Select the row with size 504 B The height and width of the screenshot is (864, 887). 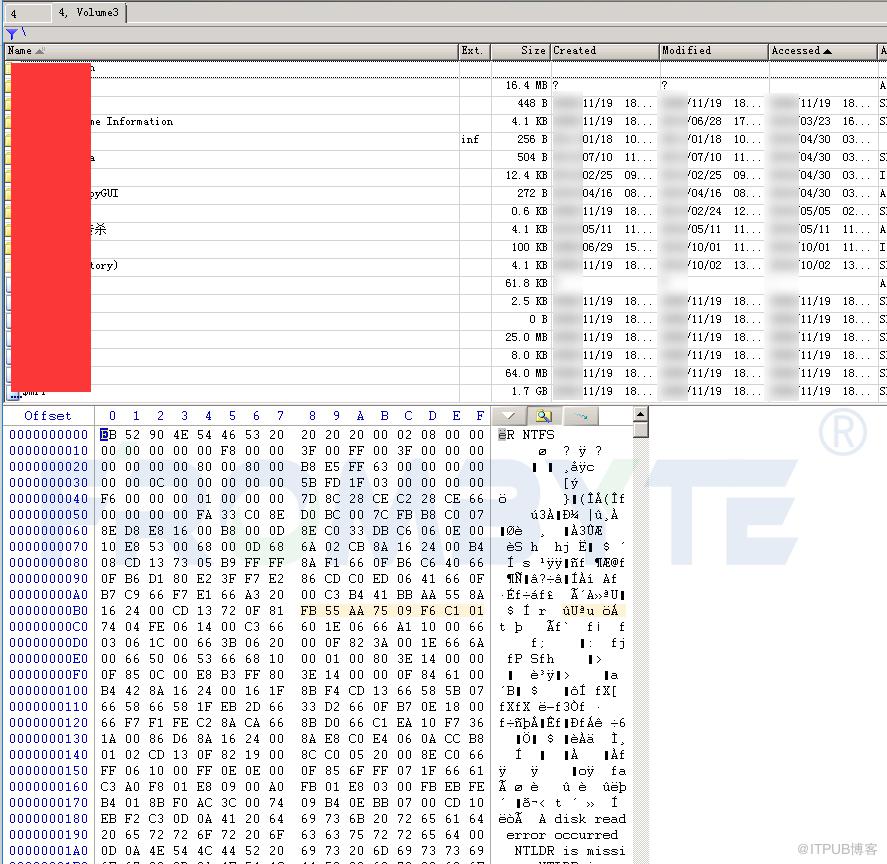(x=445, y=158)
